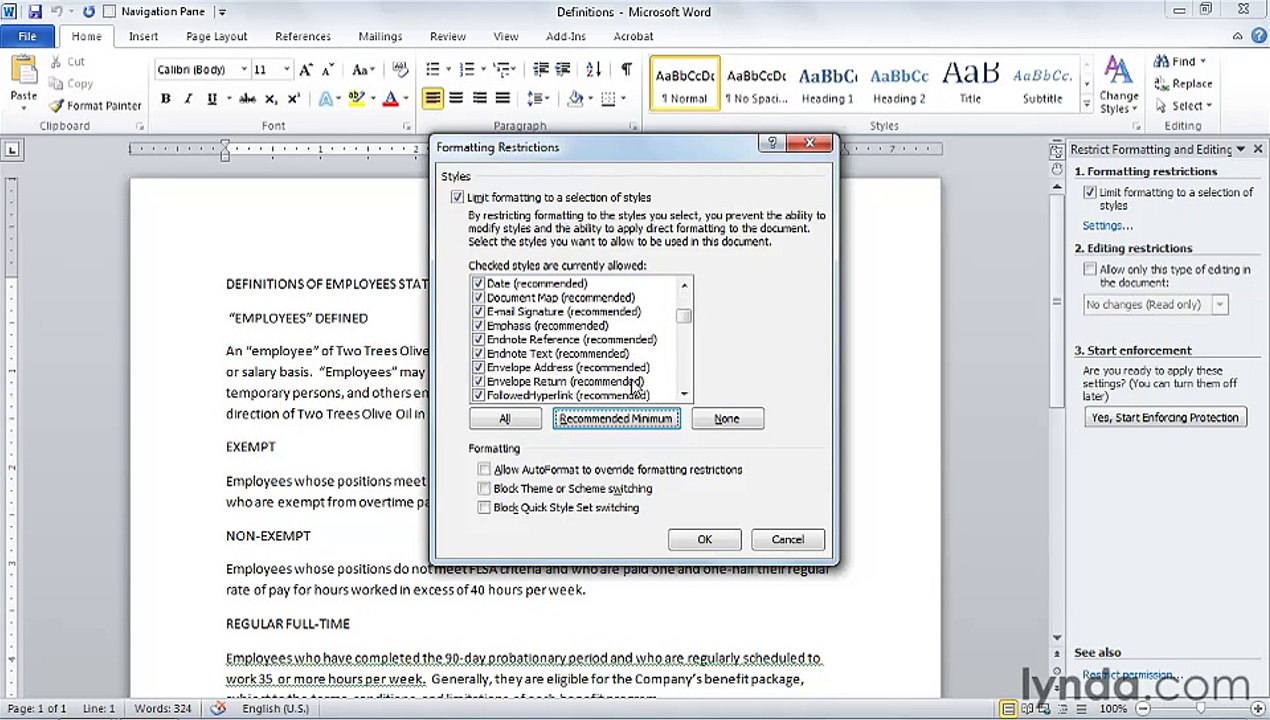
Task: Click the Show/Hide paragraph marks icon
Action: coord(626,69)
